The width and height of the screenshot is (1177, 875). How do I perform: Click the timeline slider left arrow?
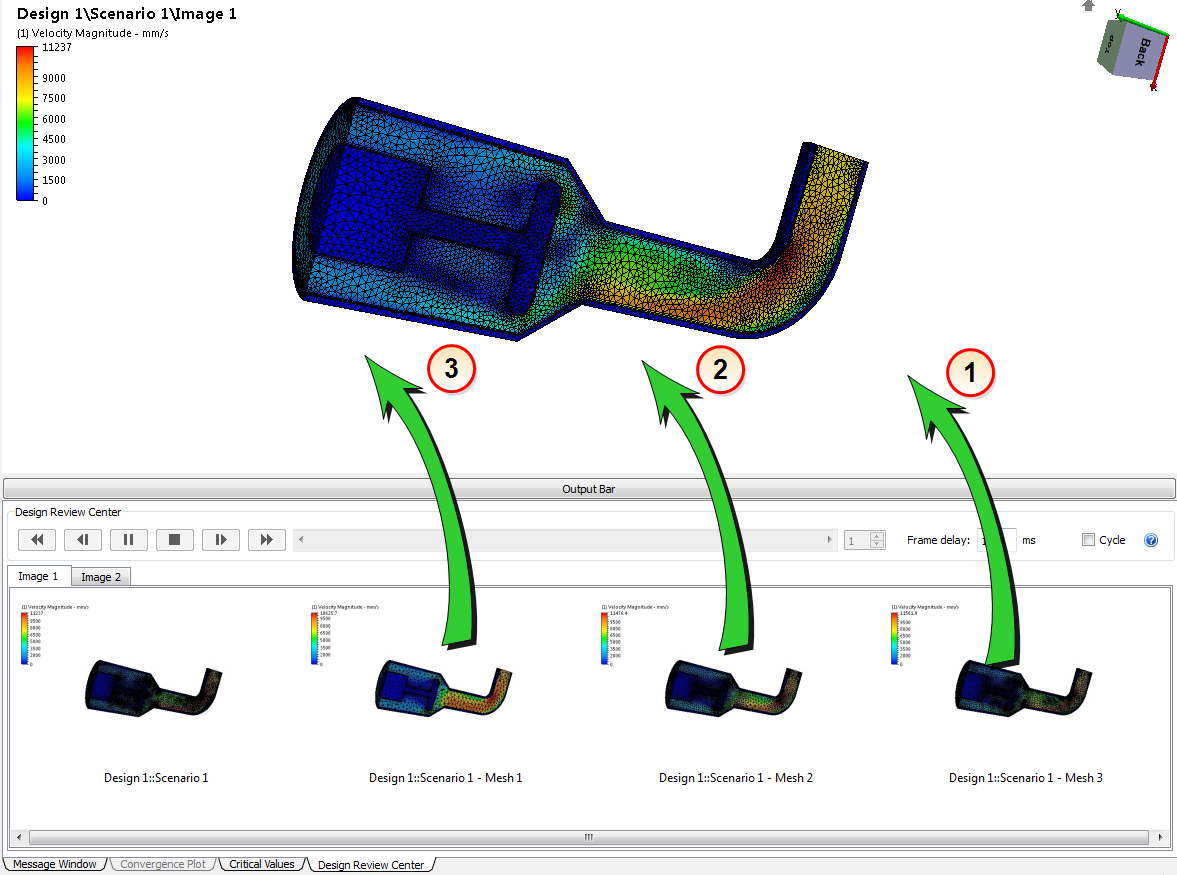tap(301, 540)
